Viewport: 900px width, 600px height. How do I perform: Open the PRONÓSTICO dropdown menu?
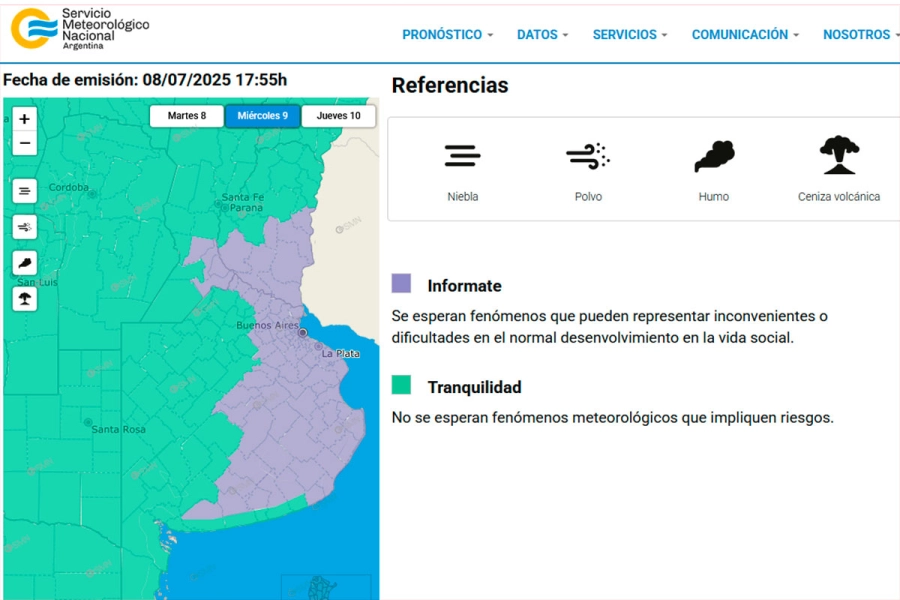(x=447, y=35)
